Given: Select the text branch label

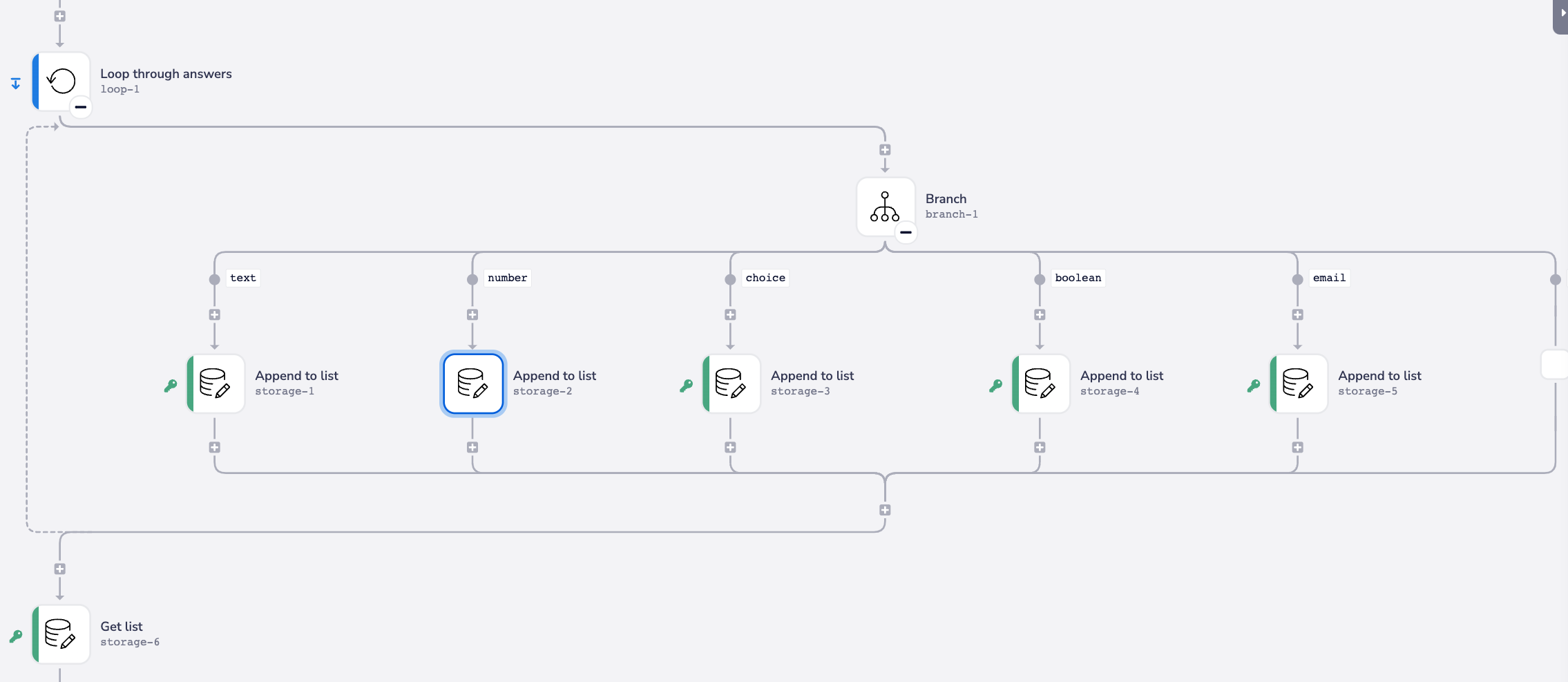Looking at the screenshot, I should (242, 277).
